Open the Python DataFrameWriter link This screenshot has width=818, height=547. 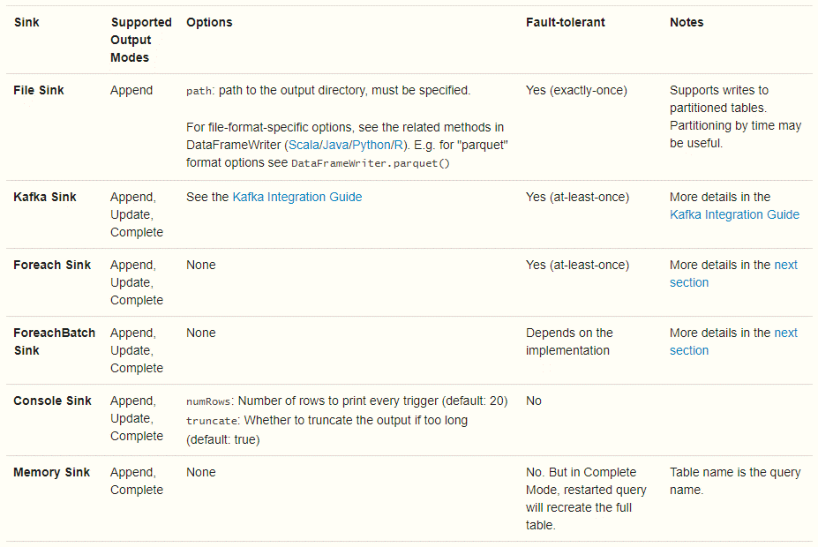(x=371, y=145)
